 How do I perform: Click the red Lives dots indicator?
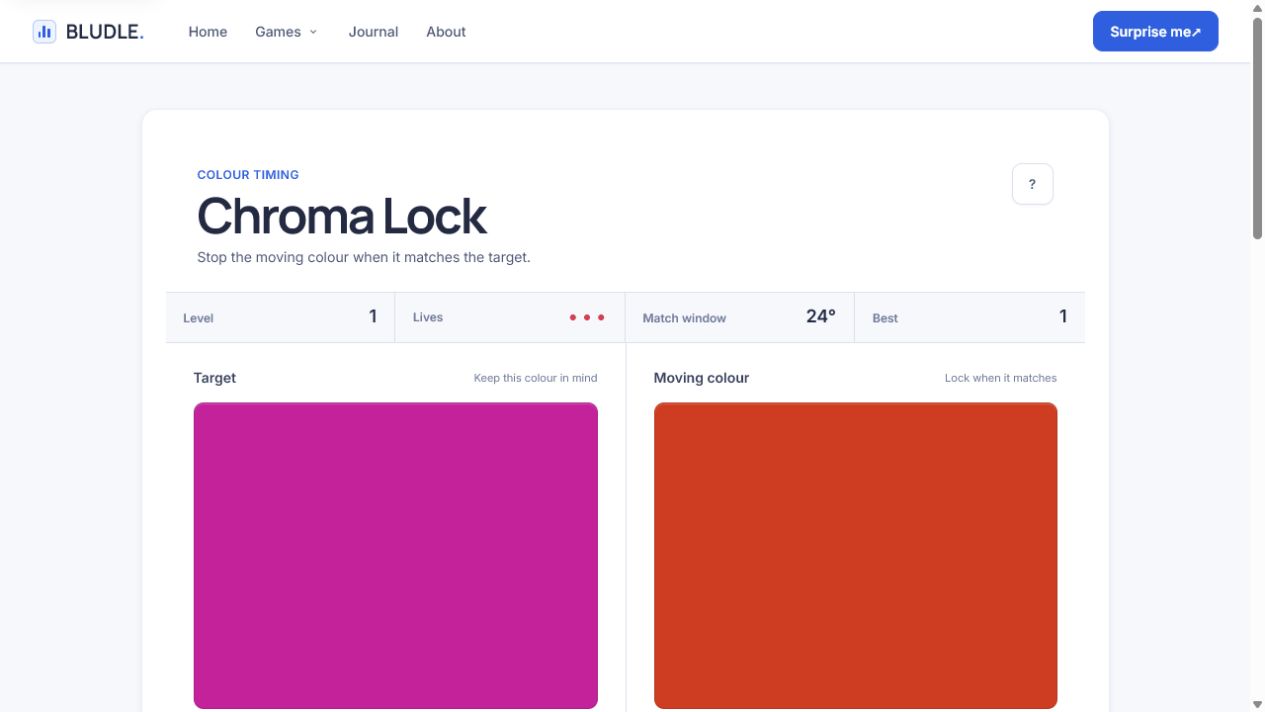point(587,317)
